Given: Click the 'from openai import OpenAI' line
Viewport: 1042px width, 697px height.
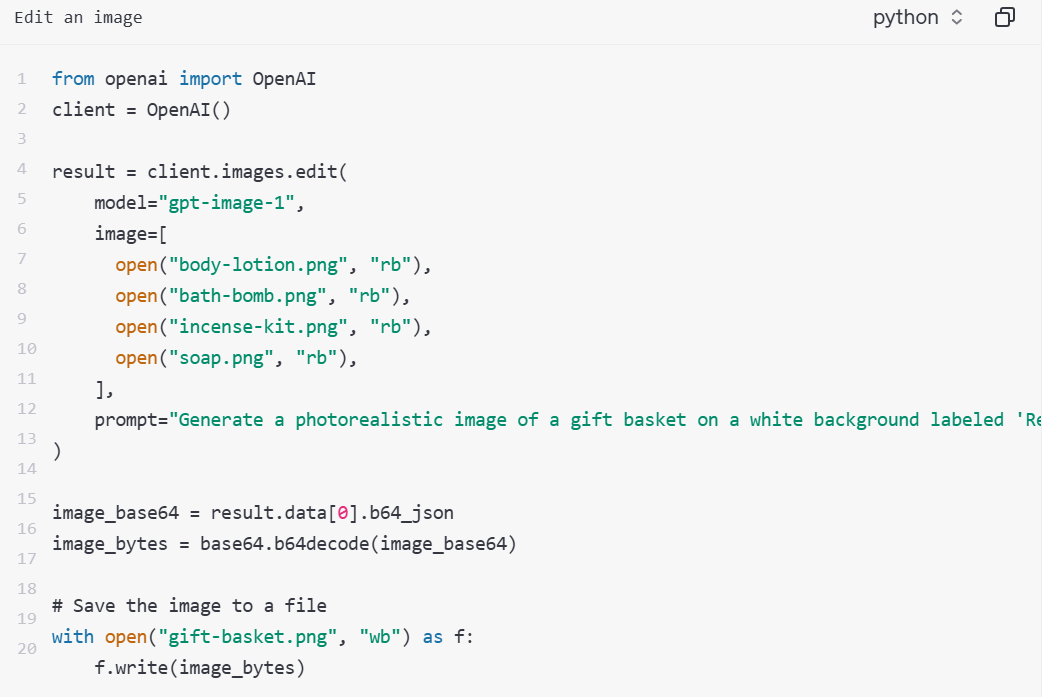Looking at the screenshot, I should [x=184, y=78].
